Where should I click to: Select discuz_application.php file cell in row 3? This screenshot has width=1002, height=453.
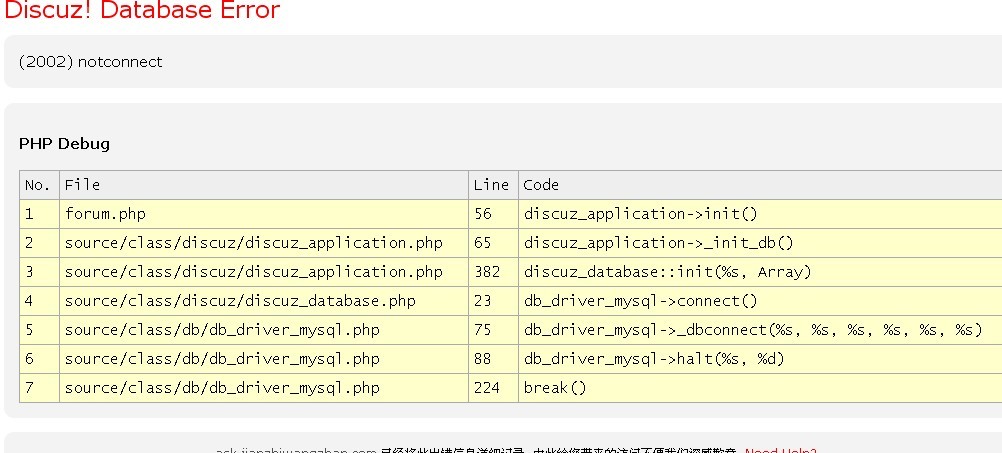tap(264, 272)
